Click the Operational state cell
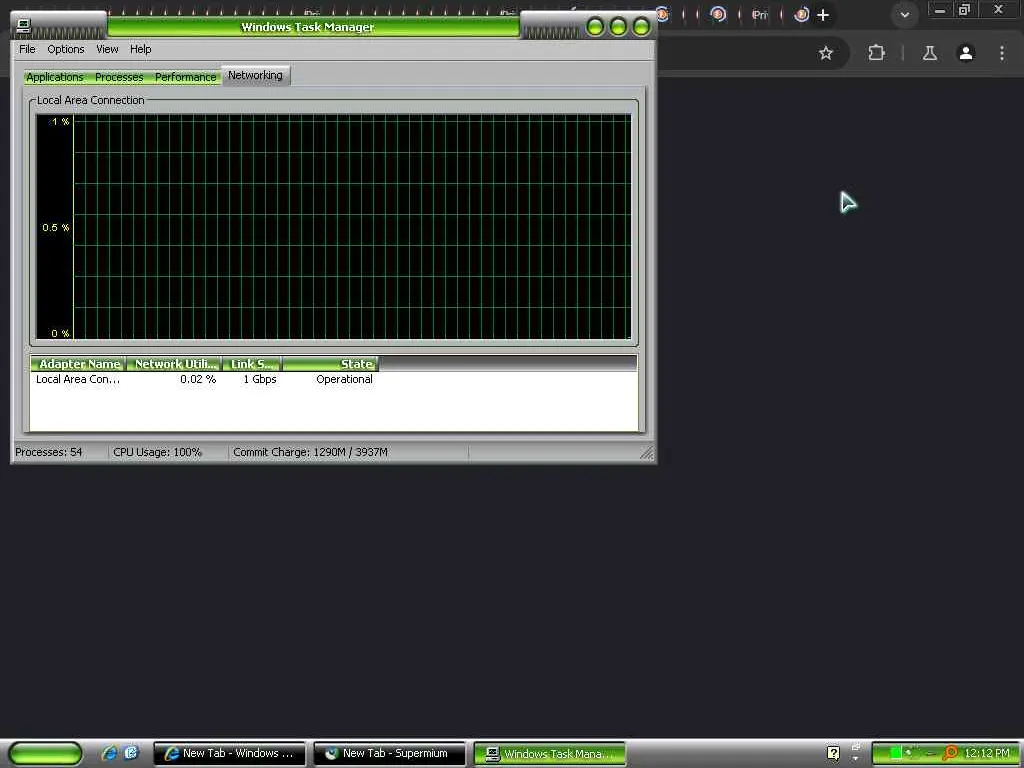Screen dimensions: 1024x768 [344, 379]
